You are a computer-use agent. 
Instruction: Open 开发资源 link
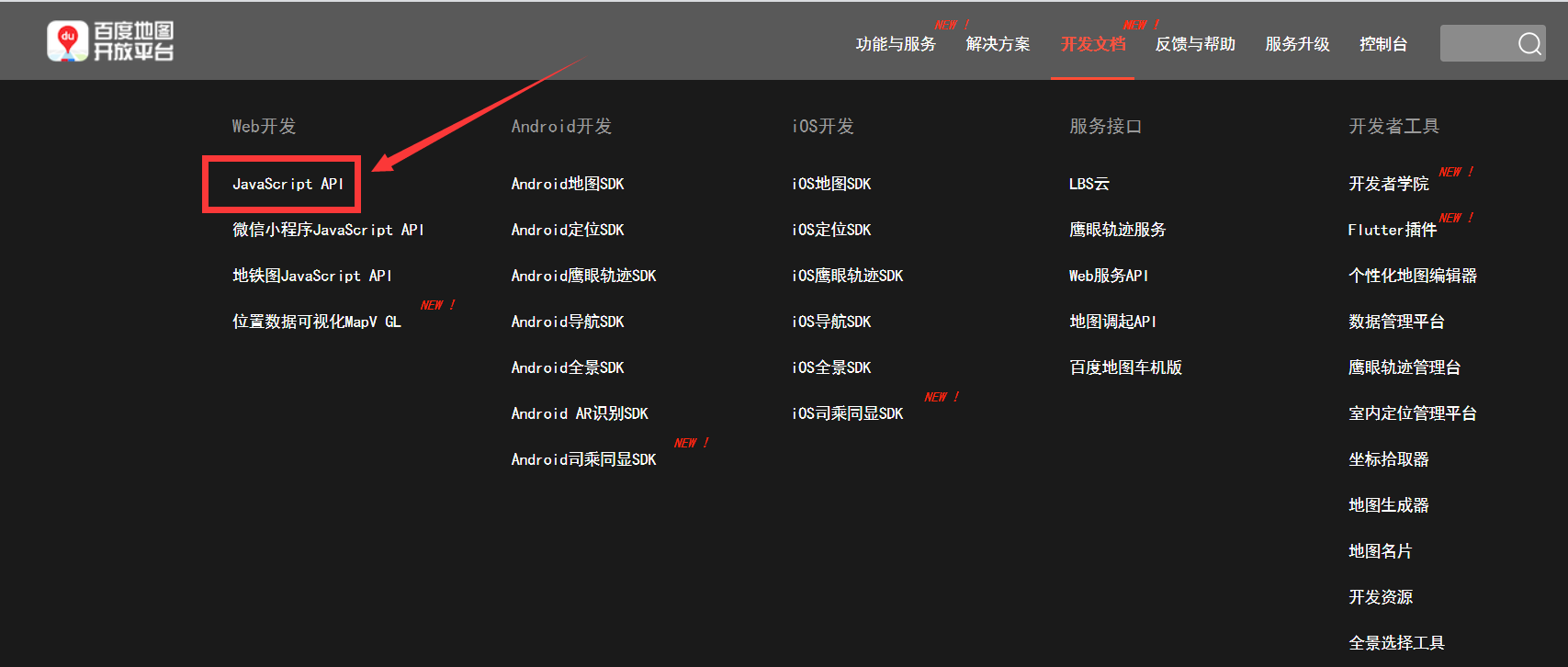tap(1381, 597)
